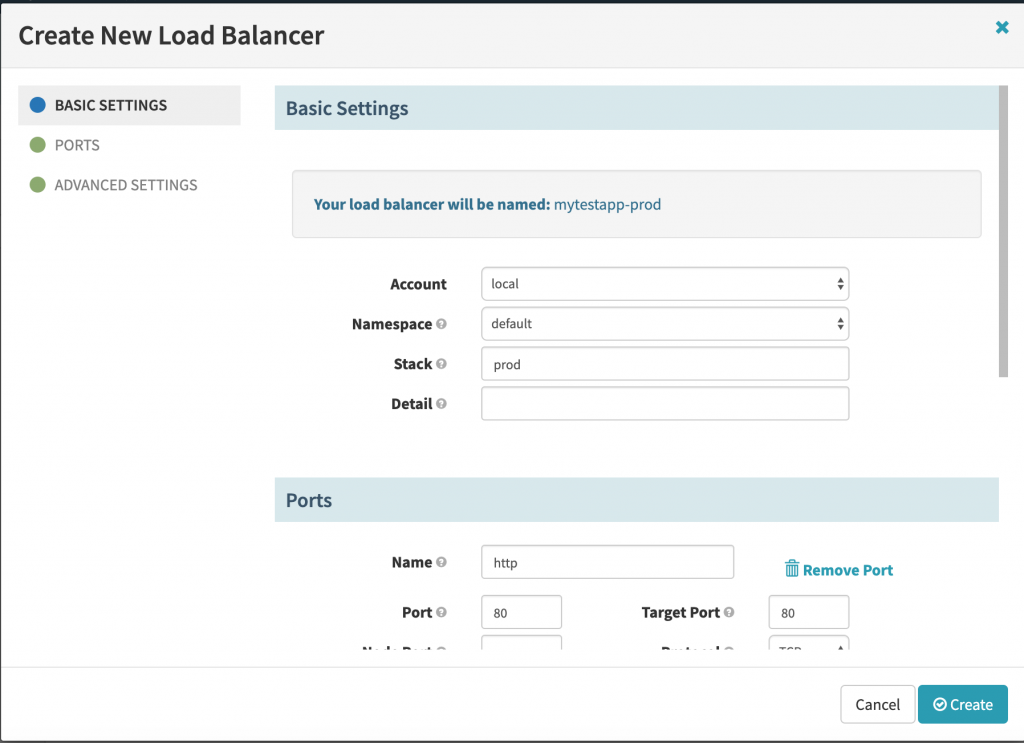The image size is (1024, 743).
Task: Click the help icon next to Stack
Action: tap(442, 364)
